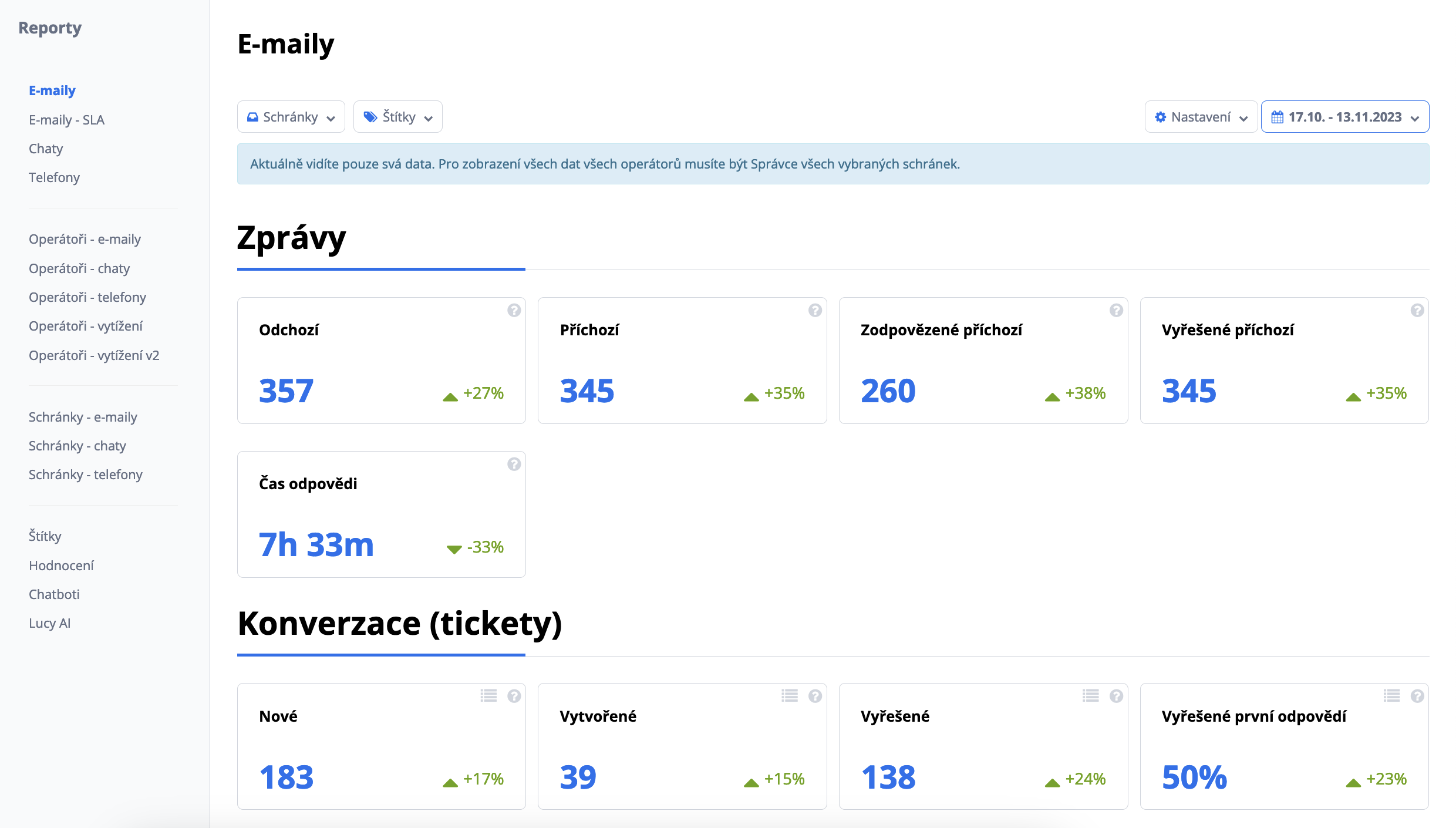Open Chaty report in sidebar
Image resolution: width=1456 pixels, height=828 pixels.
pos(46,149)
